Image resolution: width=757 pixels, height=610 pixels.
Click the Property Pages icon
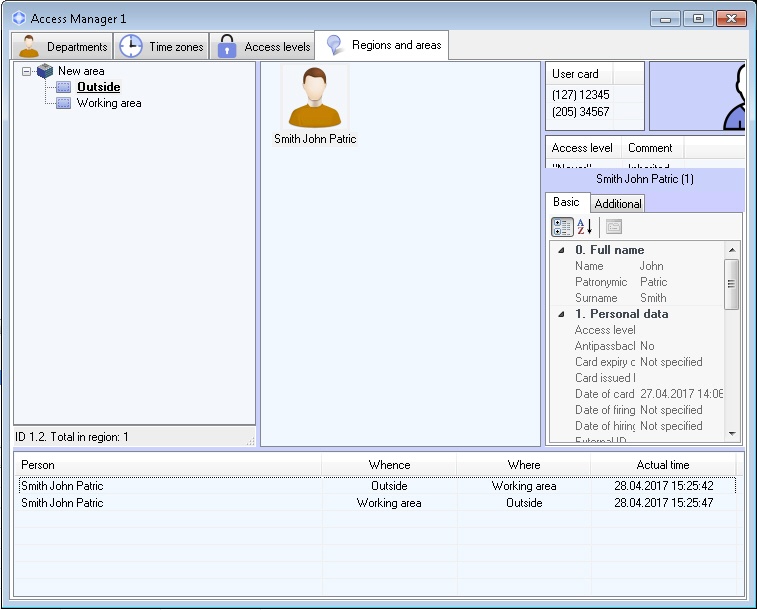pyautogui.click(x=613, y=227)
